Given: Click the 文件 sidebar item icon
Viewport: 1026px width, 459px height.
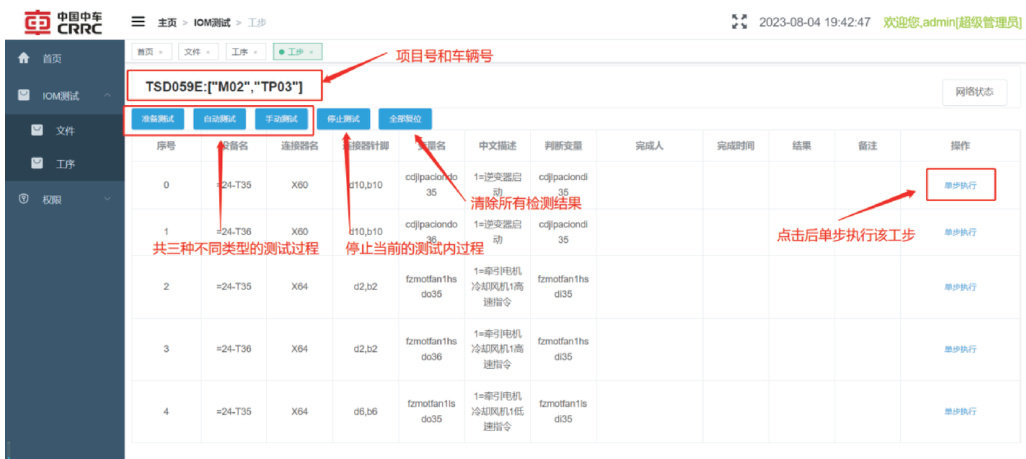Looking at the screenshot, I should coord(37,130).
